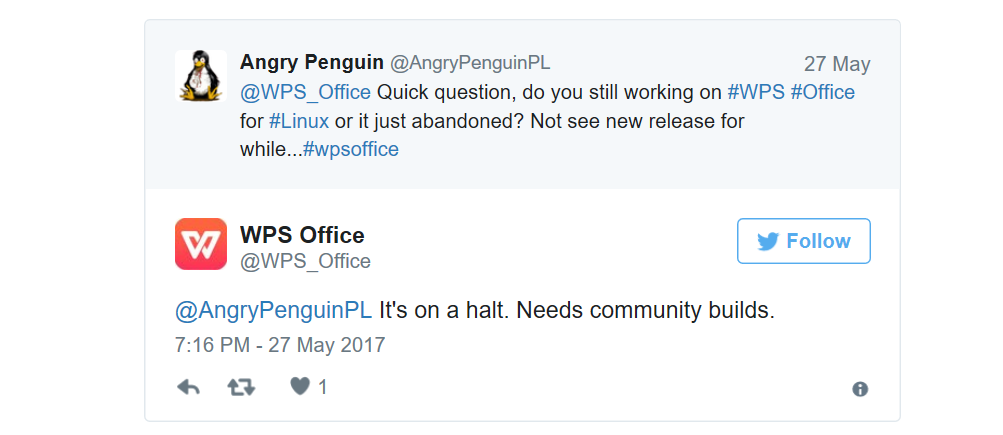Like the tweet with heart icon
The width and height of the screenshot is (1003, 435).
300,386
